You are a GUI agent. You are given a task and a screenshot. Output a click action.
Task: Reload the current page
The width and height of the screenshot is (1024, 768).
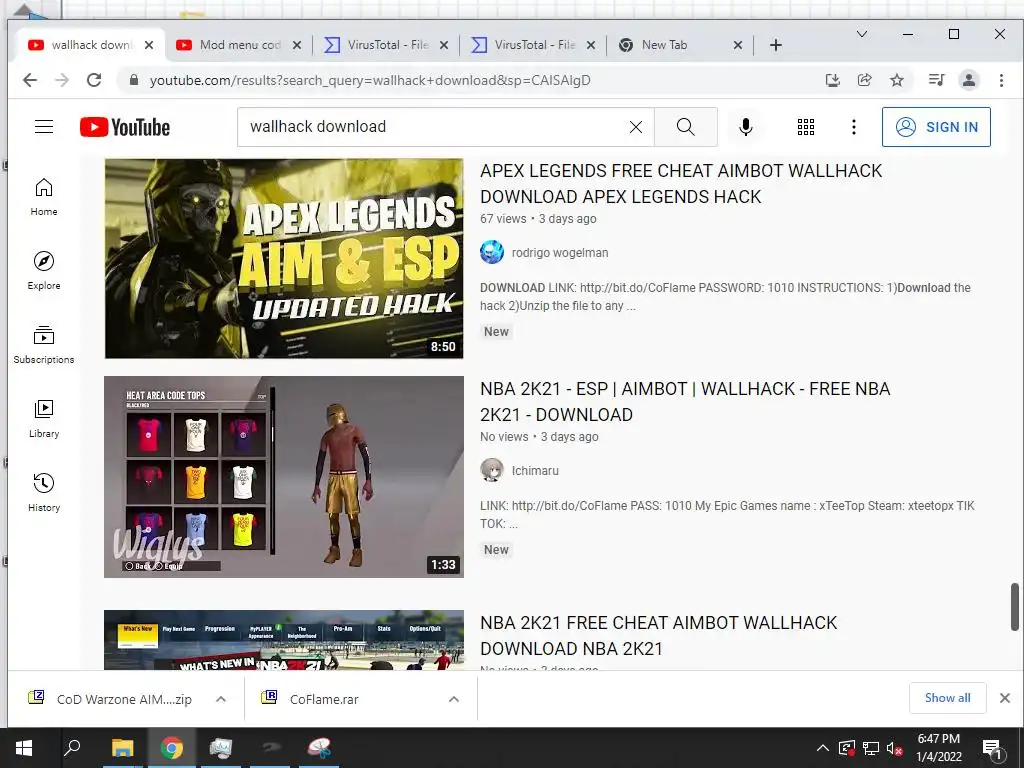point(94,80)
